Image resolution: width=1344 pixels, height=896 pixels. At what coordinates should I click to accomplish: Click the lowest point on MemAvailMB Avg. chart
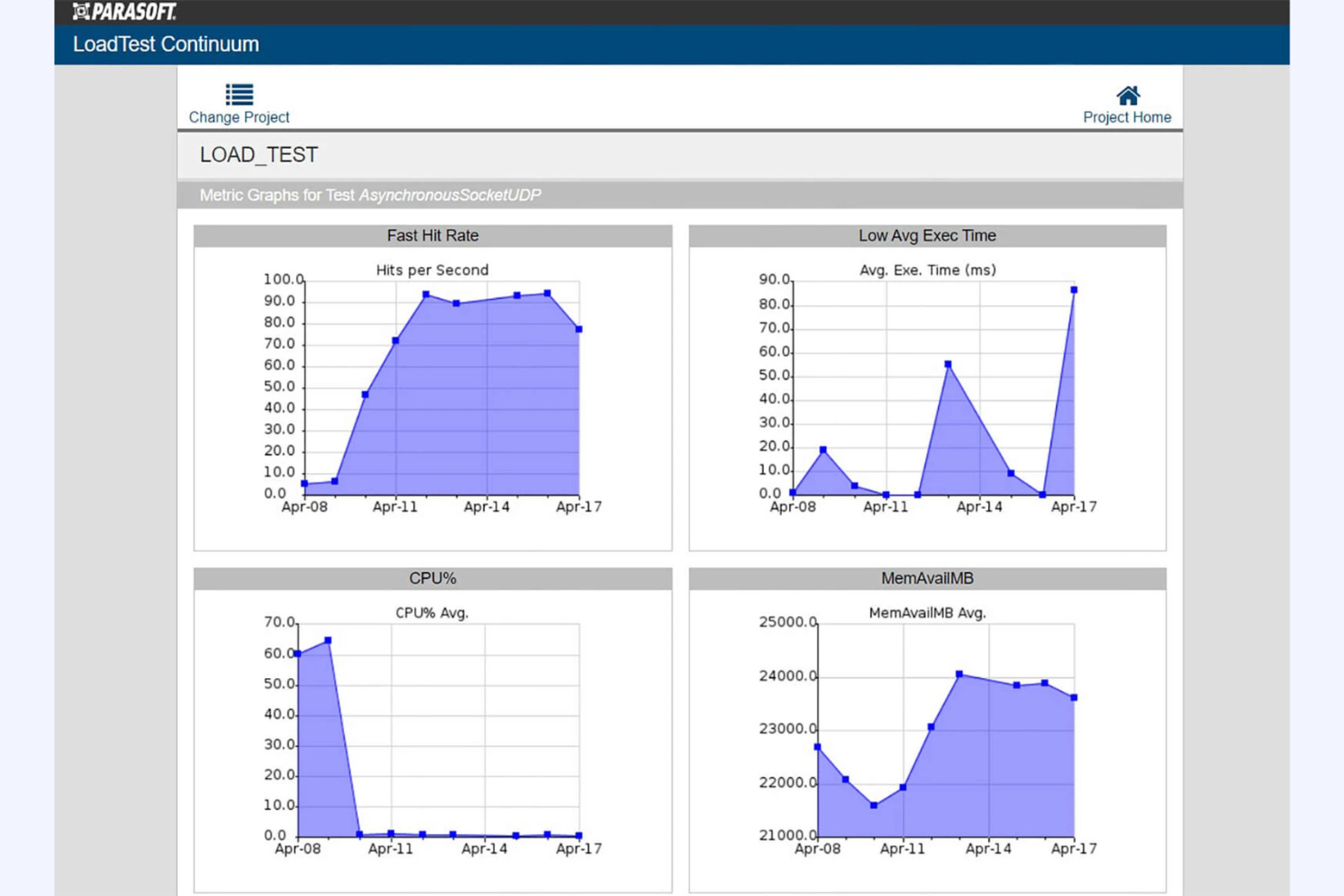point(875,803)
